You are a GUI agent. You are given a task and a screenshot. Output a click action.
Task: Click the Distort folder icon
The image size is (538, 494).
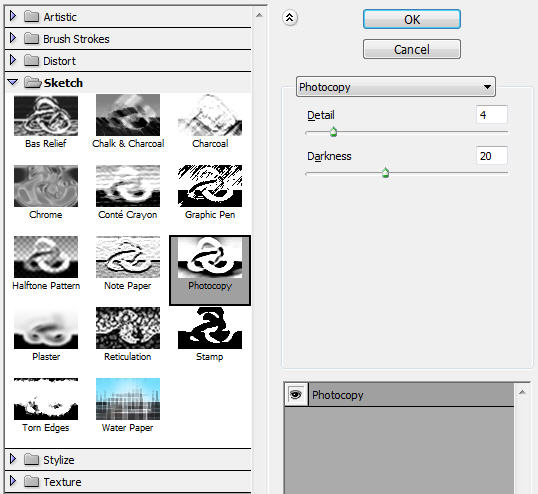point(31,60)
